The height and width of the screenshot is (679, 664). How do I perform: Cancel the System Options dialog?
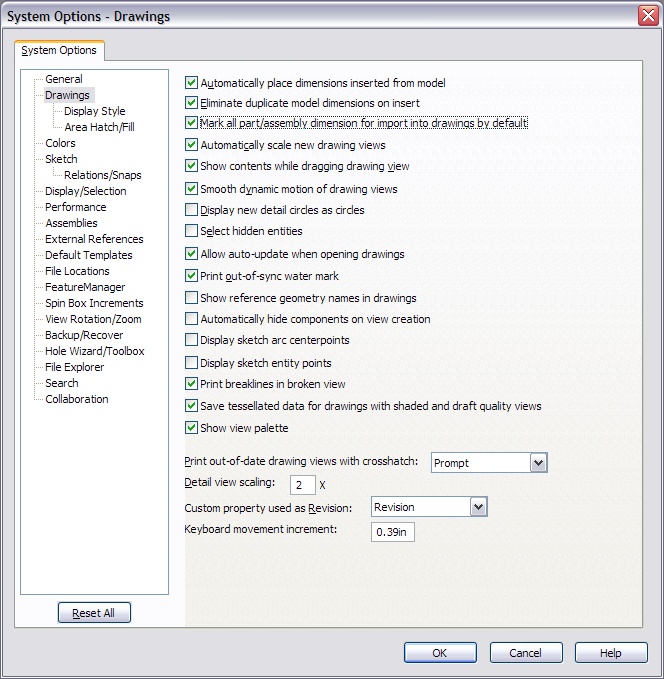(x=526, y=653)
